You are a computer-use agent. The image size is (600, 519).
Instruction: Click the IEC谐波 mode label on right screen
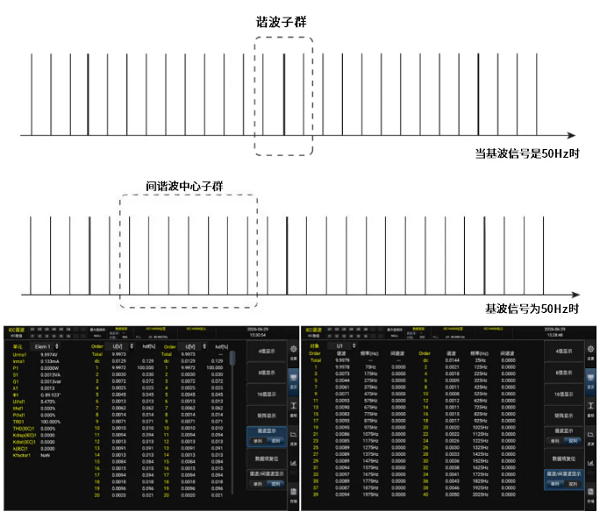pos(314,330)
